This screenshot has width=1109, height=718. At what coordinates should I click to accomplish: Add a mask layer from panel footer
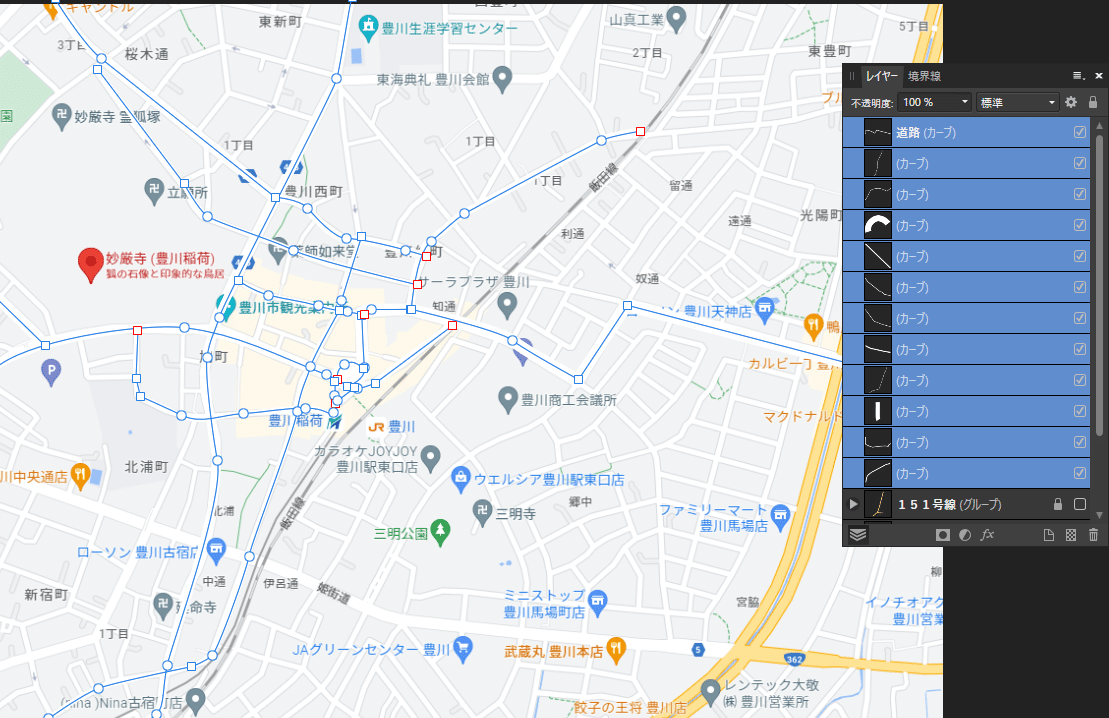[943, 535]
